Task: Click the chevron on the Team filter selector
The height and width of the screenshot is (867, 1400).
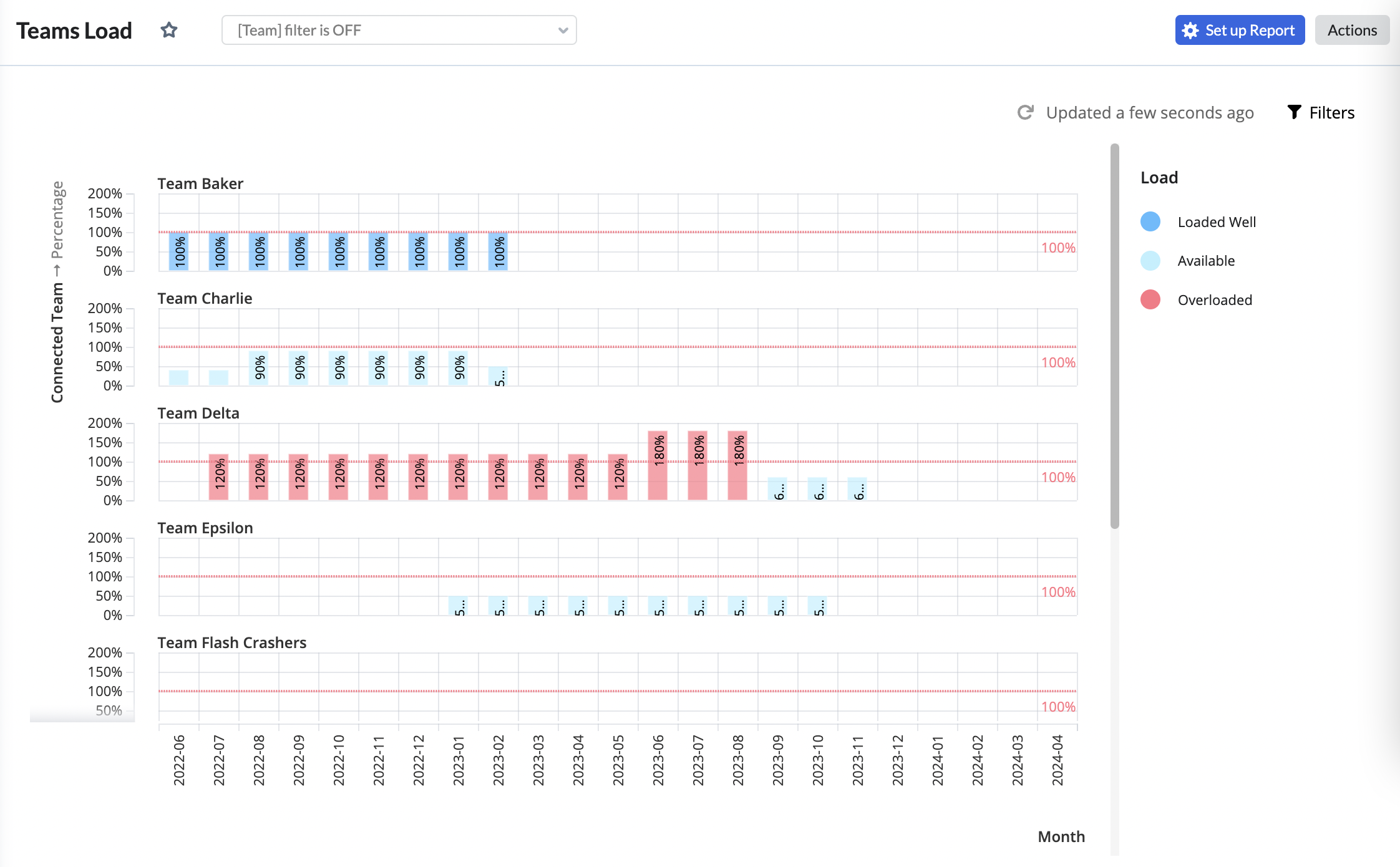Action: pyautogui.click(x=562, y=29)
